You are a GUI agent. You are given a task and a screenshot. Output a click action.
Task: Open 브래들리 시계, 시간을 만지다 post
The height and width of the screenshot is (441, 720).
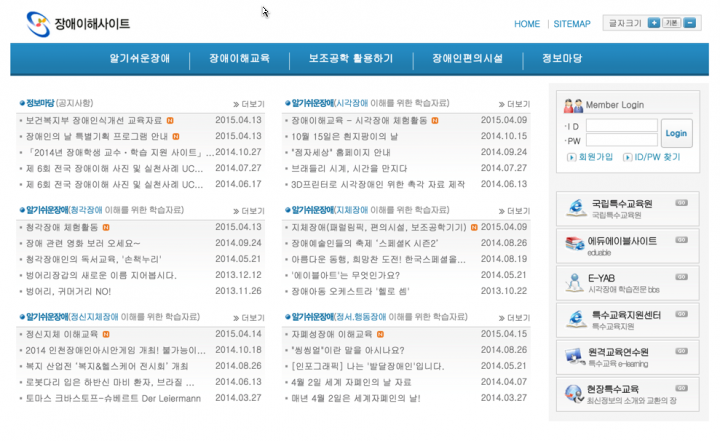point(349,169)
